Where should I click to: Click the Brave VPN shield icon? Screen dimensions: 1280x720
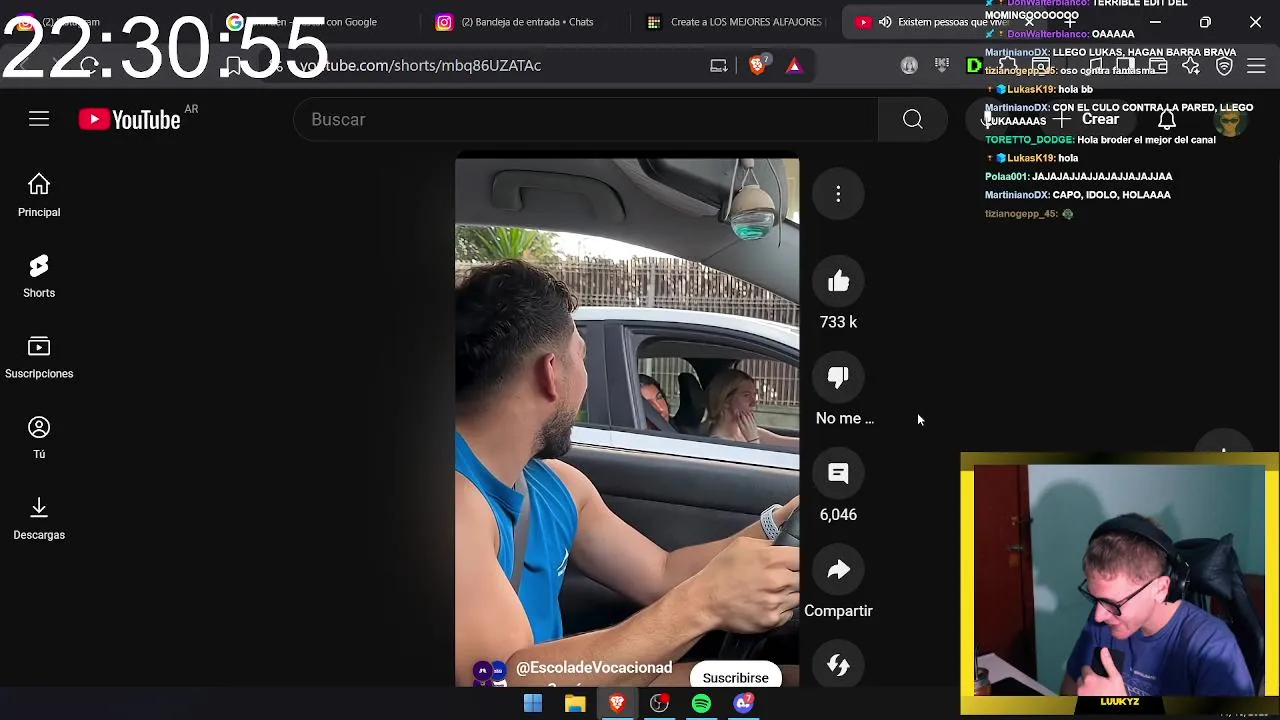coord(1224,65)
